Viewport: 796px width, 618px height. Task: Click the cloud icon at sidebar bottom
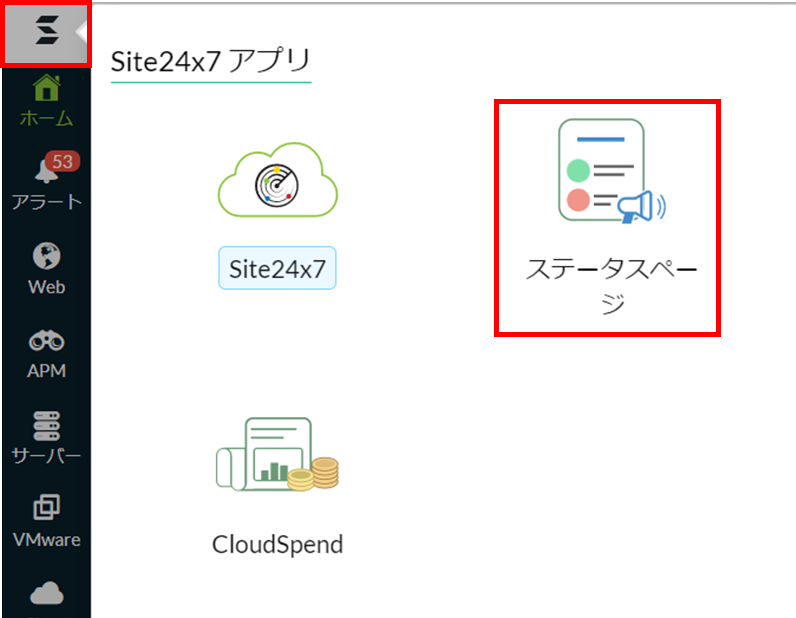46,594
